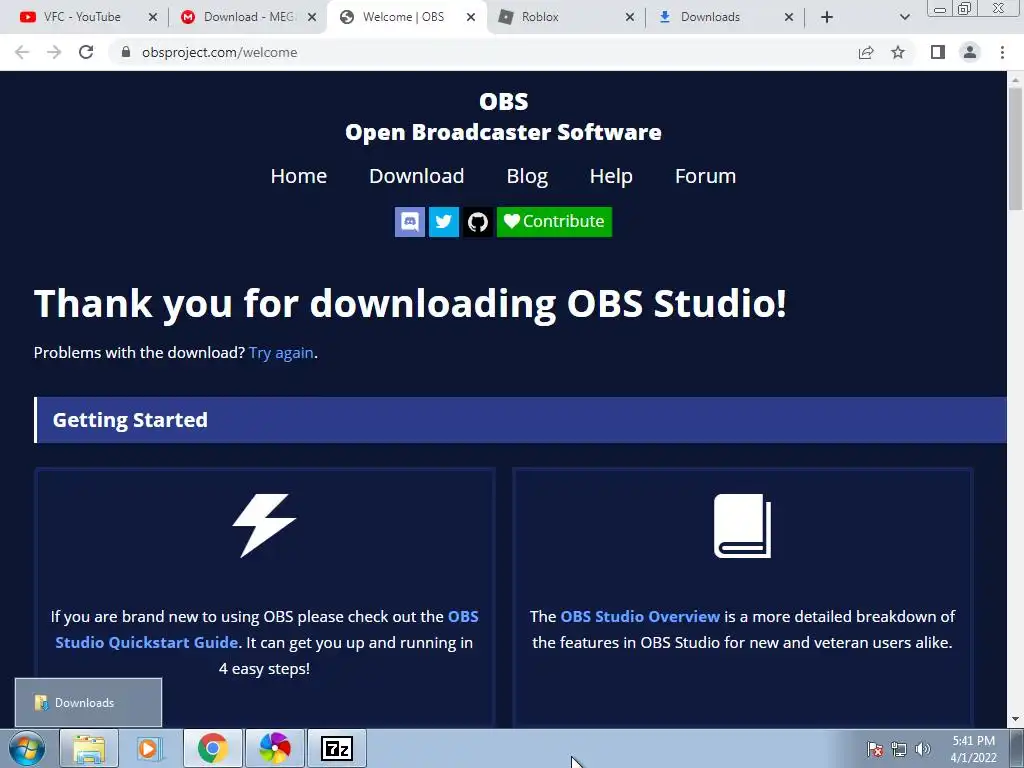Click the 5:41 PM clock
Screen dimensions: 1024x768
[x=973, y=741]
